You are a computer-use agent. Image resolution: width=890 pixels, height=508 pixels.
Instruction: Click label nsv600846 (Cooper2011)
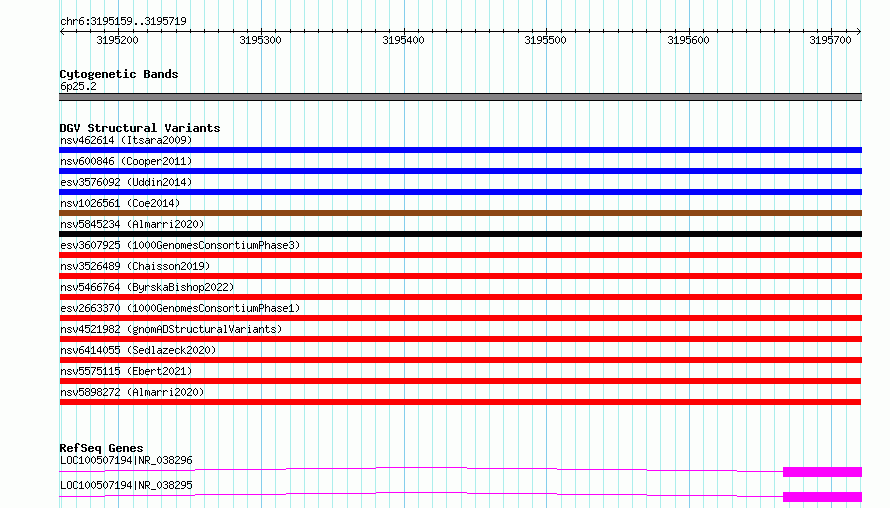coord(126,161)
